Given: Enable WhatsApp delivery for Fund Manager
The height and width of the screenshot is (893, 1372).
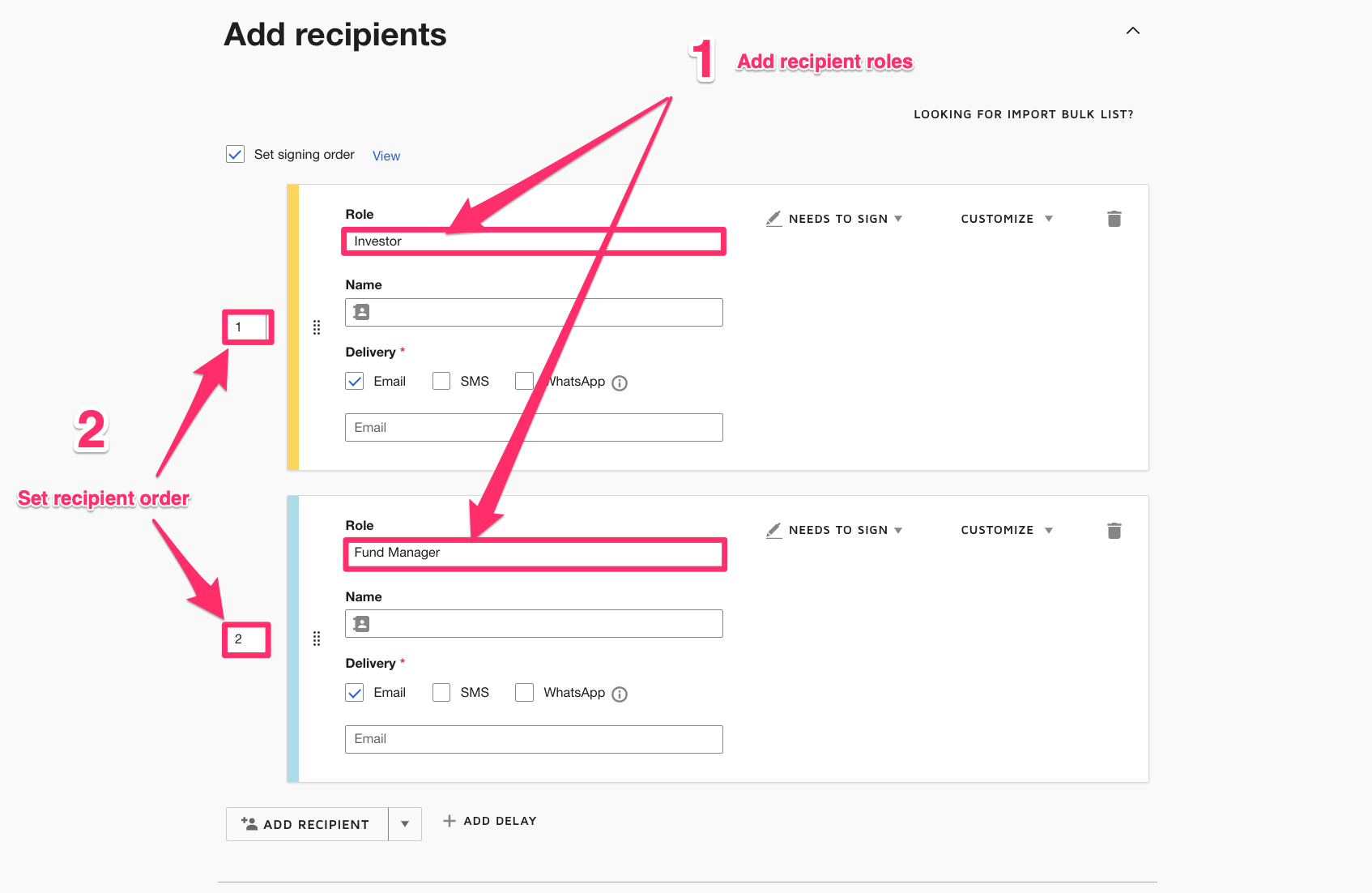Looking at the screenshot, I should coord(525,693).
